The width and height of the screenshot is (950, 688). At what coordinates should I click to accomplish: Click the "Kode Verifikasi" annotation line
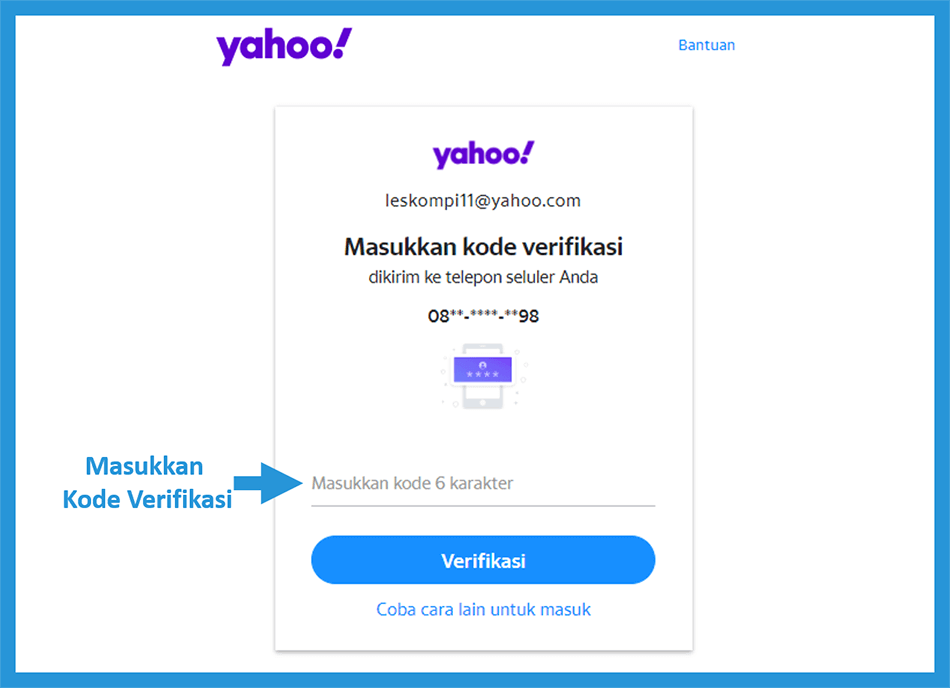point(147,500)
